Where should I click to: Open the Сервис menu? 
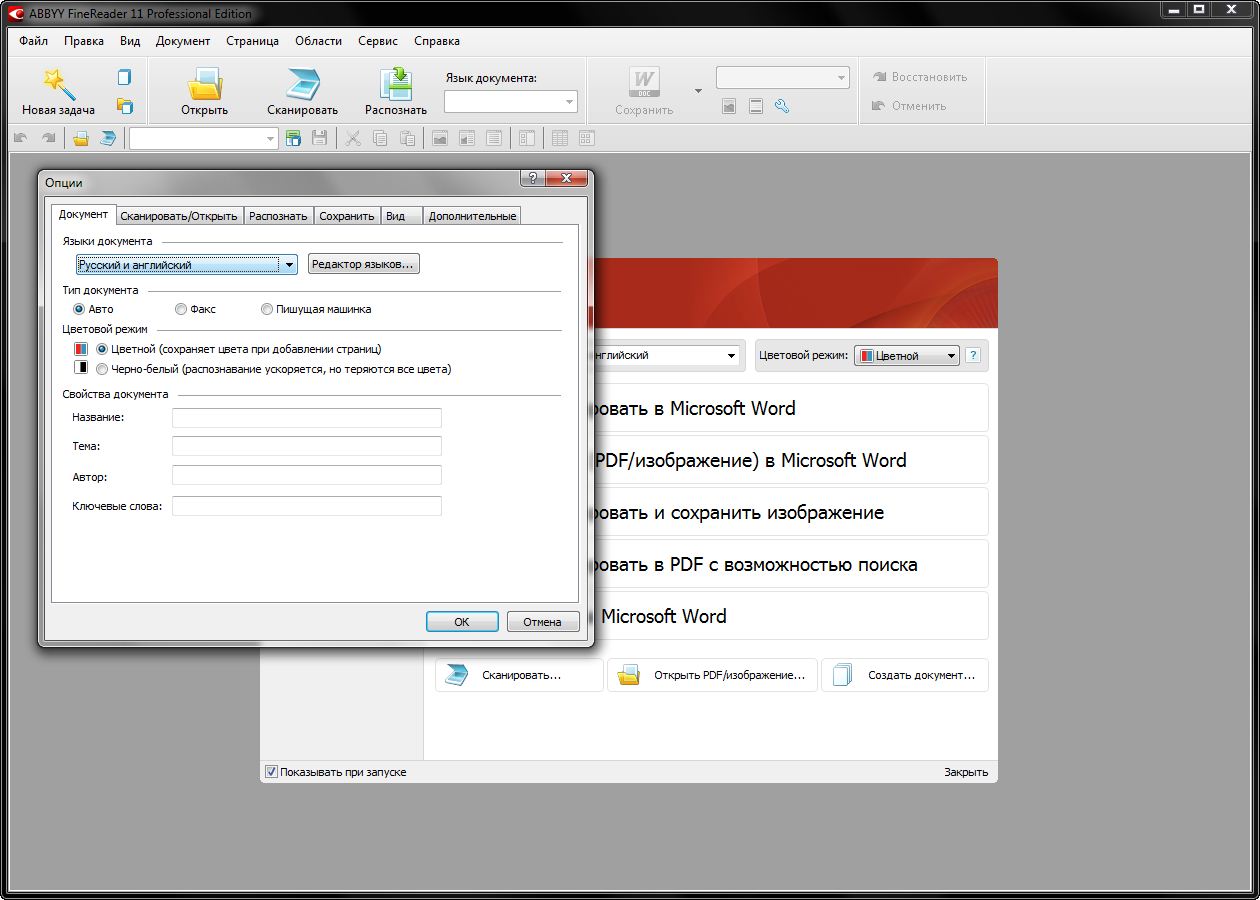coord(377,41)
